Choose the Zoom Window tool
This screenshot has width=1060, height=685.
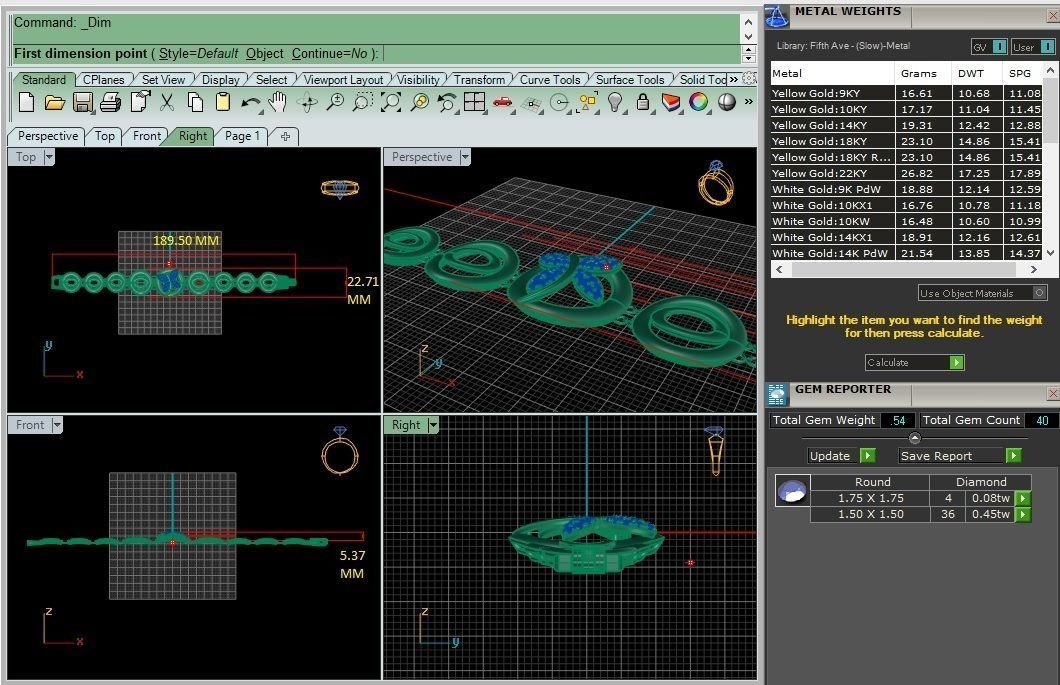363,102
